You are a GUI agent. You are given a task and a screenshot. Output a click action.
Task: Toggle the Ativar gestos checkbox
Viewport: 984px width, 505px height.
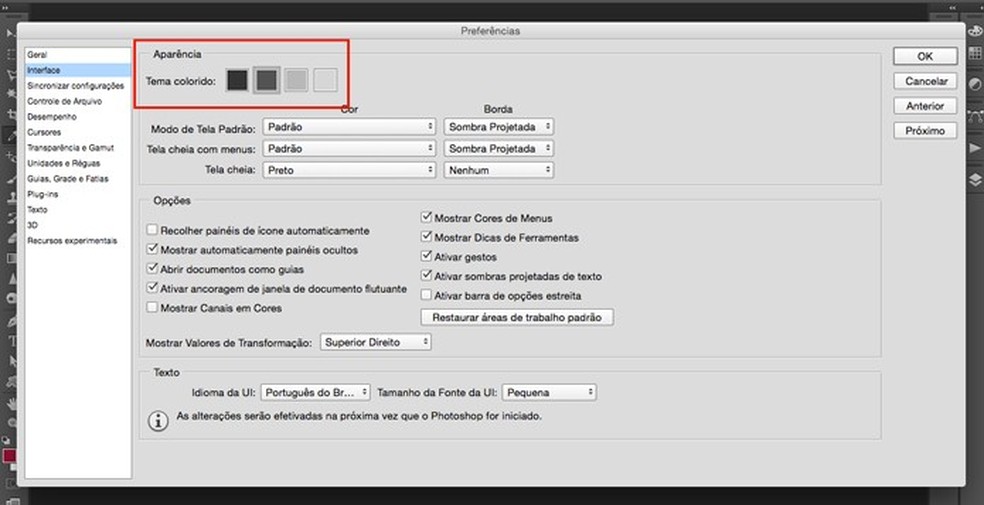[427, 257]
